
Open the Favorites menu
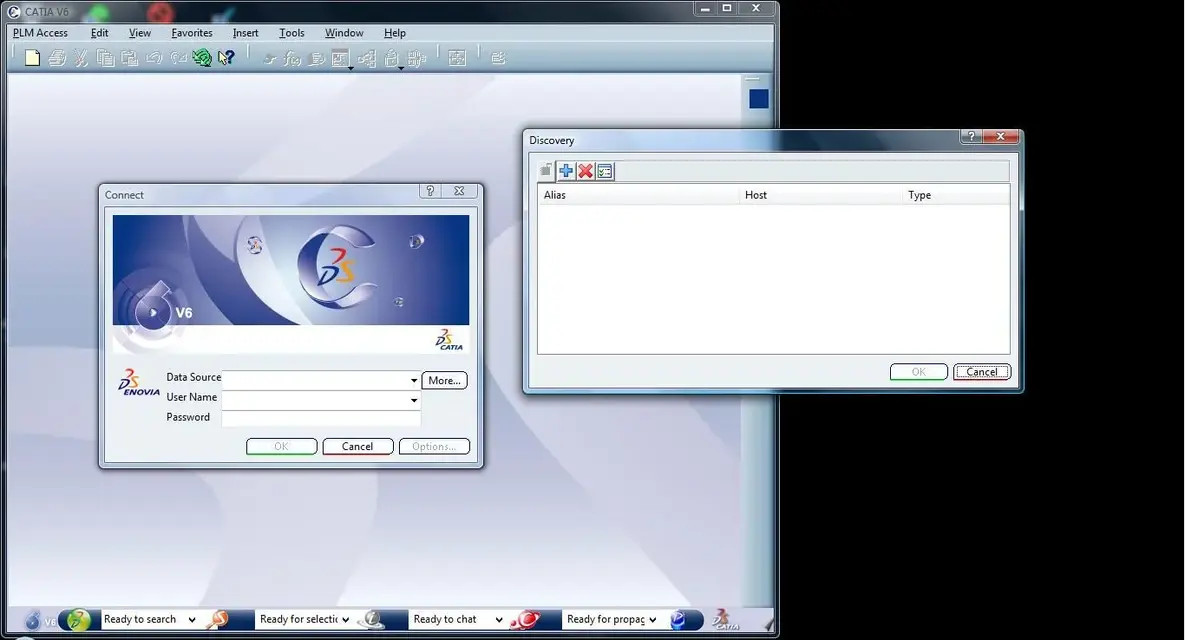[192, 33]
